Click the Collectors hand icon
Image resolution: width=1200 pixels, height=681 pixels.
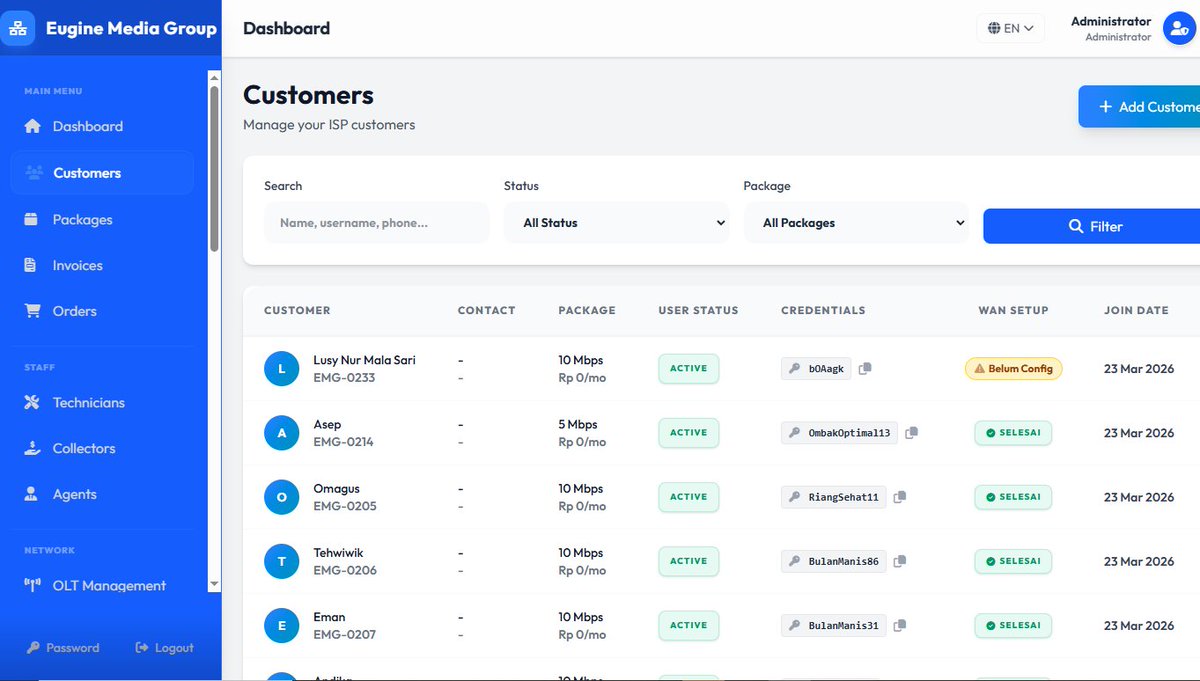[x=32, y=448]
